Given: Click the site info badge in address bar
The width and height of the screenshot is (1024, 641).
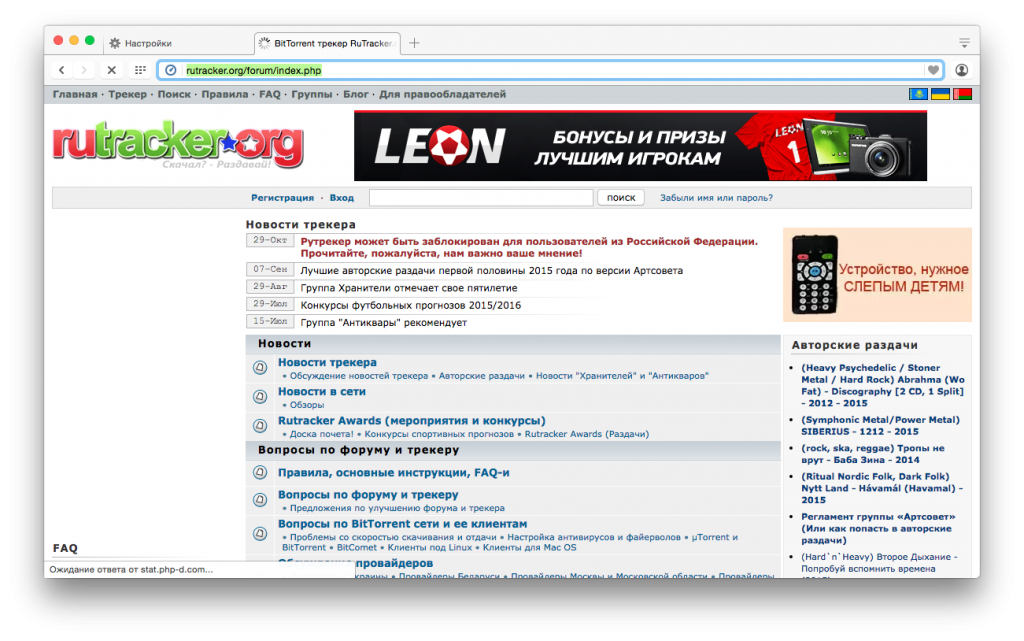Looking at the screenshot, I should pos(170,70).
